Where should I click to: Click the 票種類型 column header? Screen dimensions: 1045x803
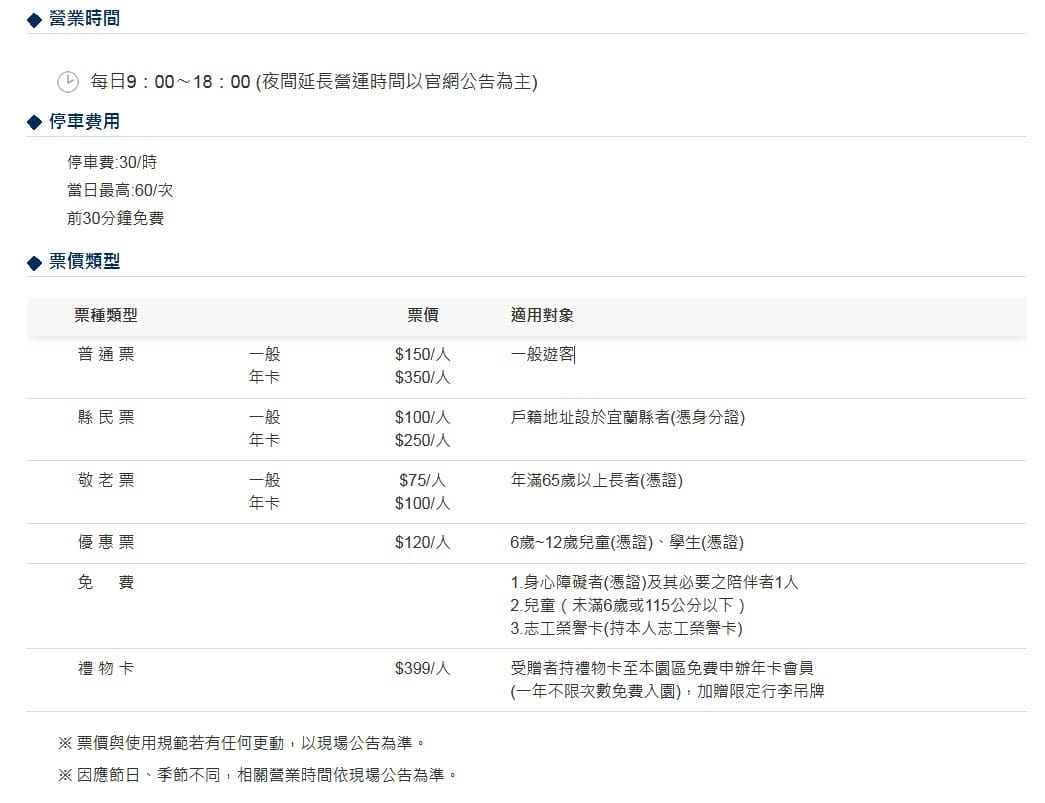pos(106,315)
